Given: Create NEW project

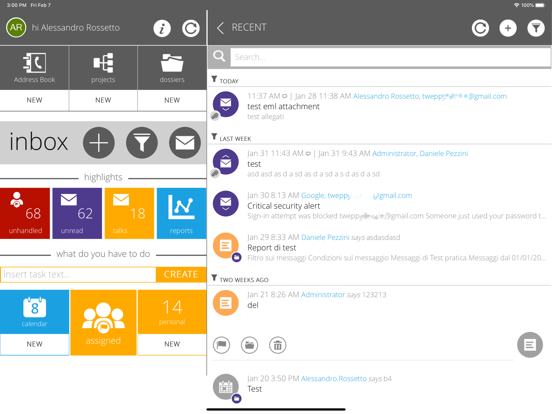Looking at the screenshot, I should 103,100.
